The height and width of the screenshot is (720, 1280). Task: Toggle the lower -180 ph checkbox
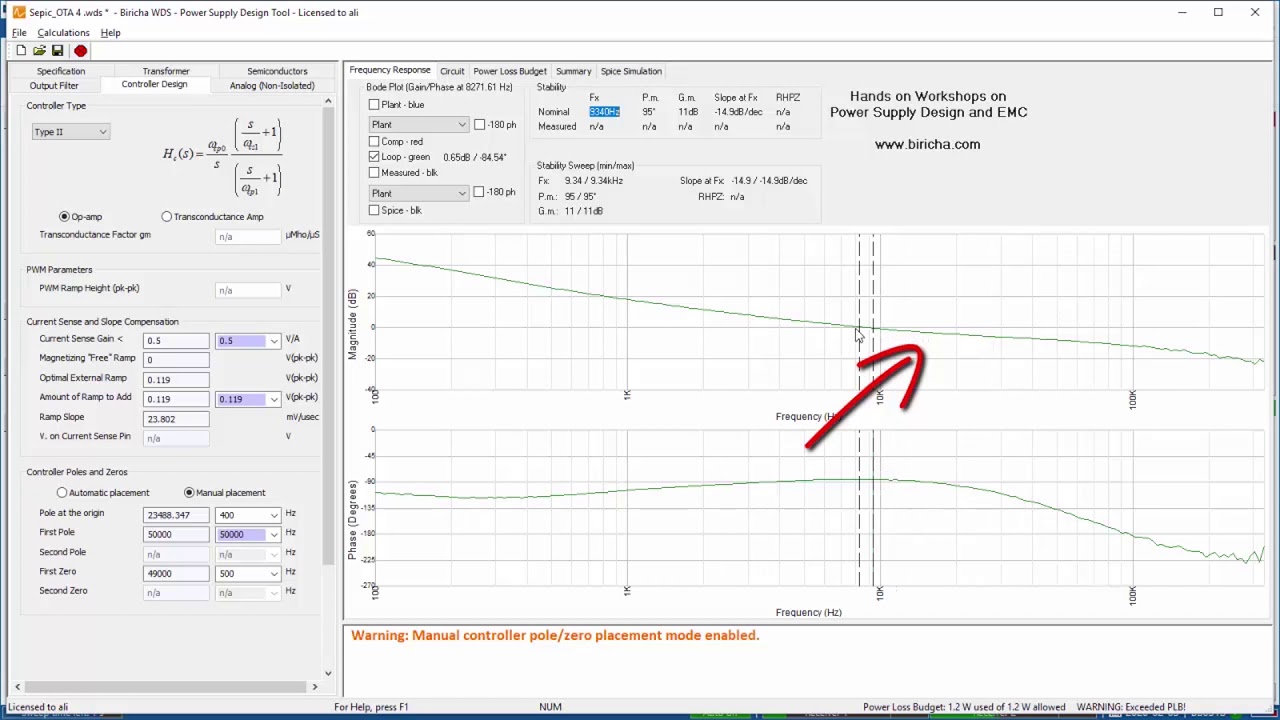tap(479, 192)
